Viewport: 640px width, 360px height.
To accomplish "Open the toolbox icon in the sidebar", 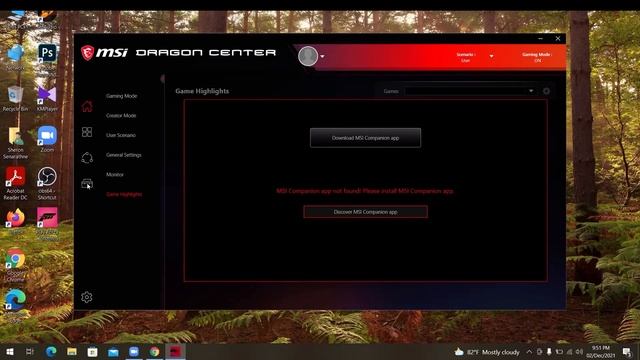I will [87, 184].
